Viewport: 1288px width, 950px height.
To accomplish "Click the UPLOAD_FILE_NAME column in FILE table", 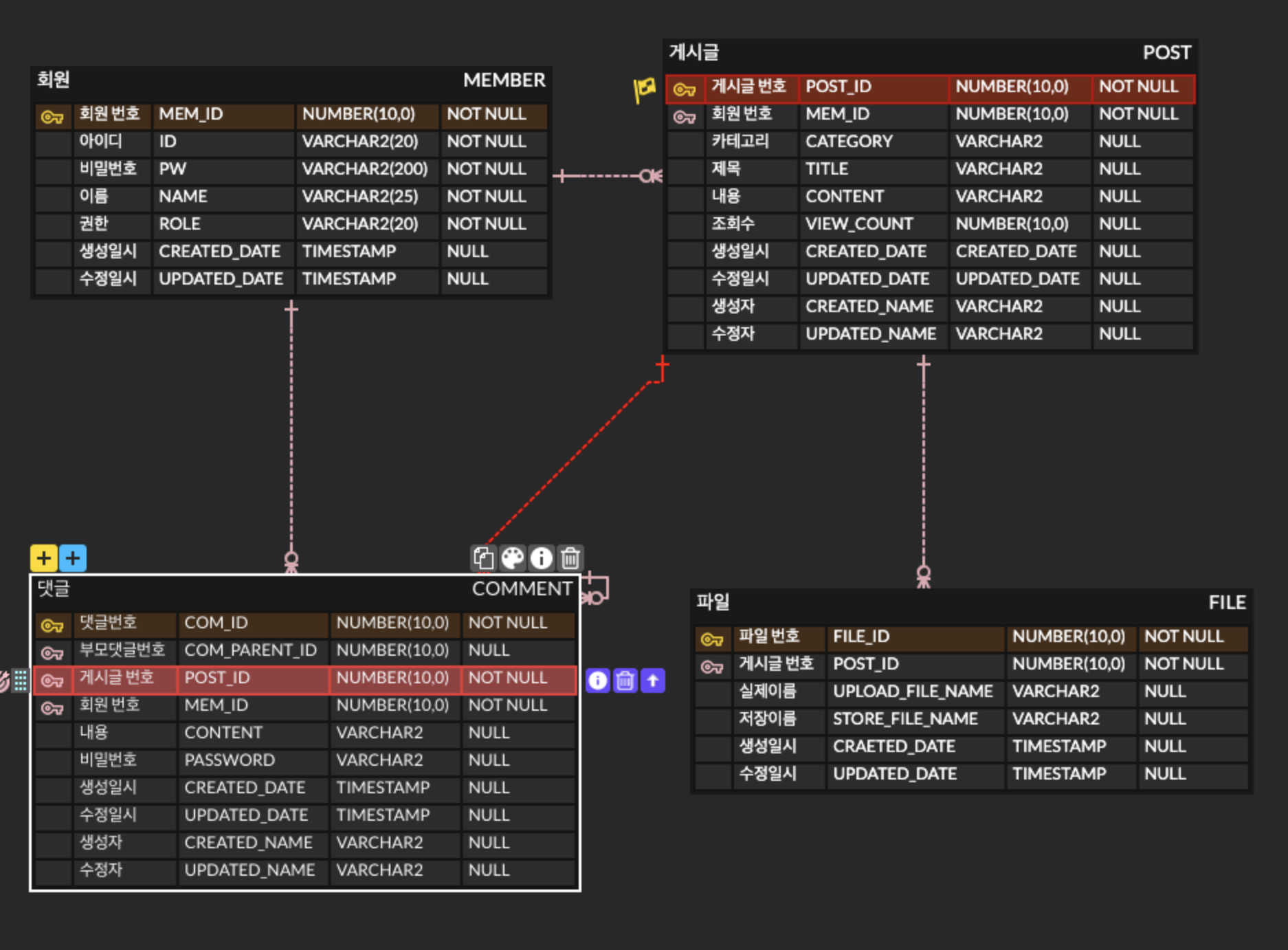I will 913,692.
